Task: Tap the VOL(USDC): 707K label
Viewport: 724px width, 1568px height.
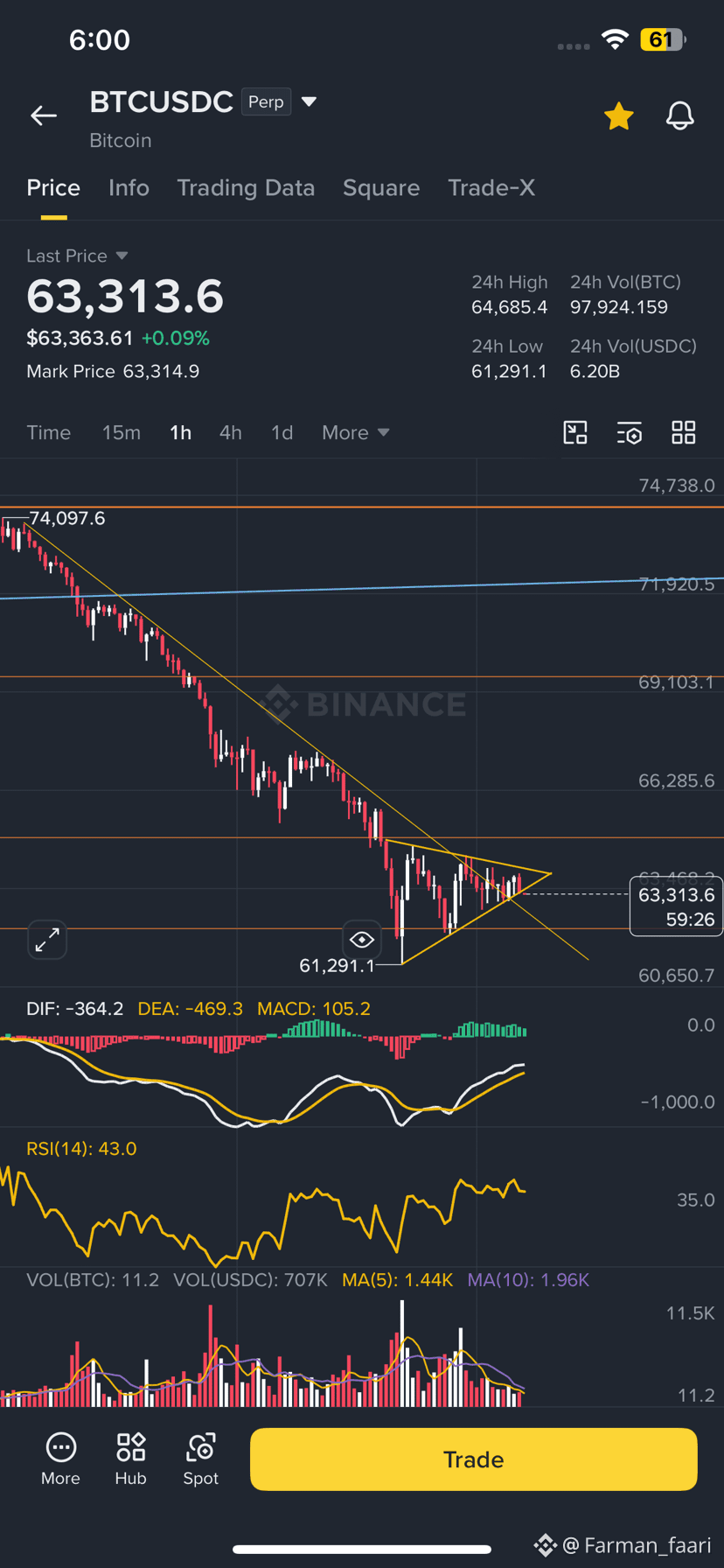Action: tap(250, 1280)
